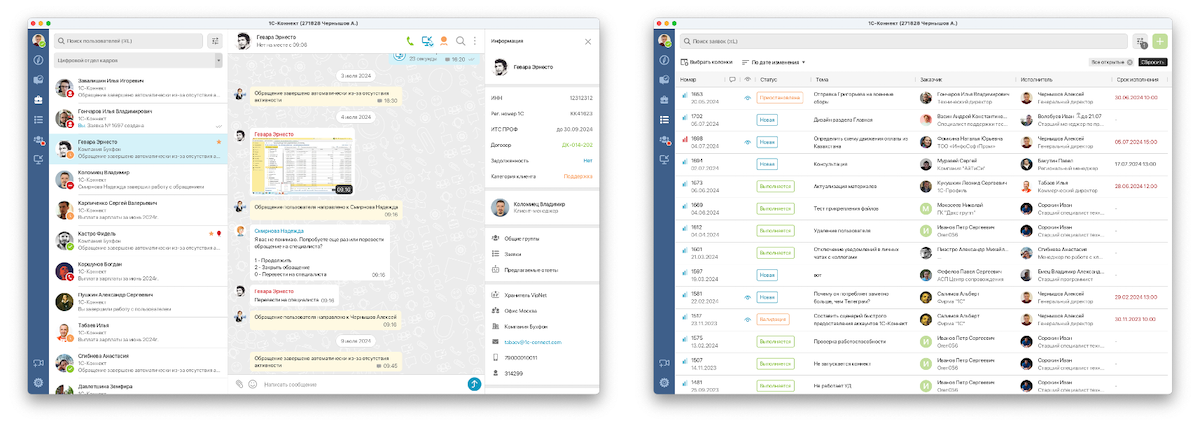
Task: Toggle the eye icon on request 1653
Action: click(x=746, y=98)
